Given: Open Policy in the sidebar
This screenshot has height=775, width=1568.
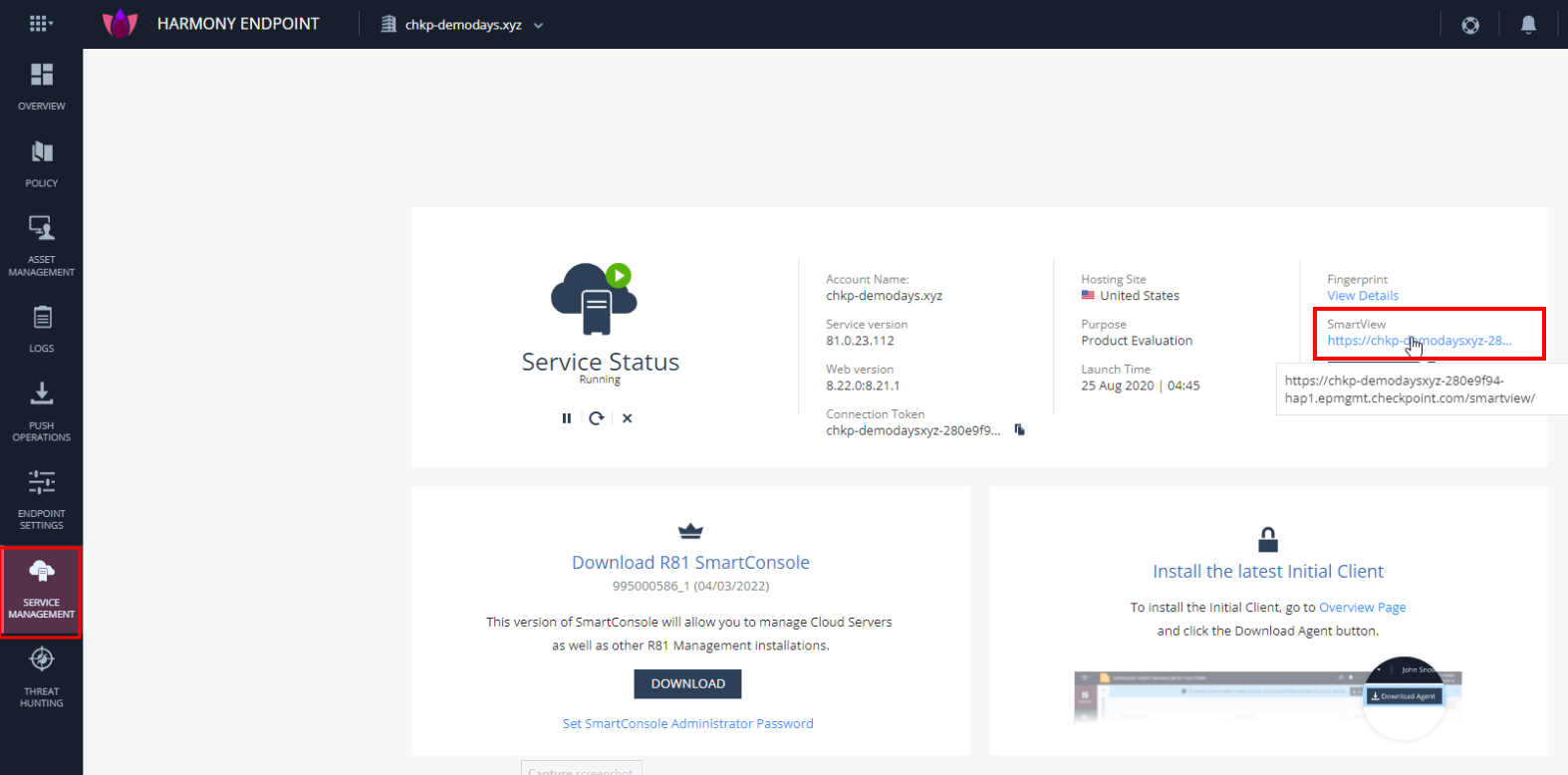Looking at the screenshot, I should (x=42, y=164).
